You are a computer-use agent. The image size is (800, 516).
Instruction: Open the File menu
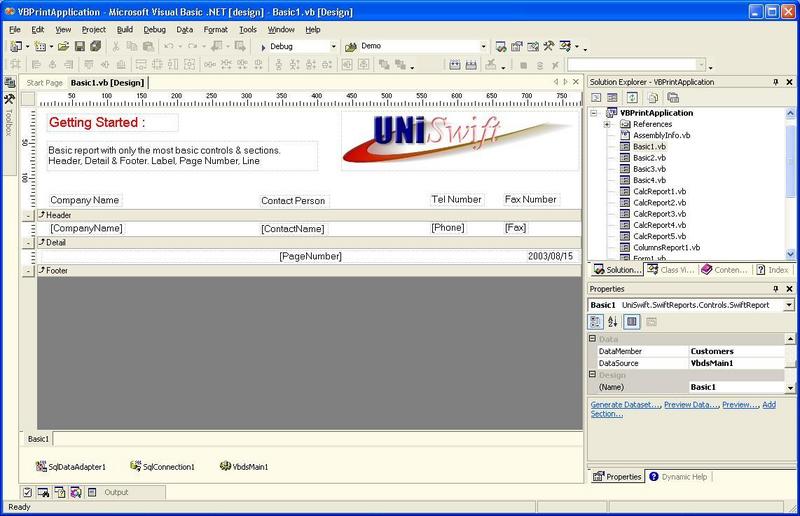(x=15, y=30)
